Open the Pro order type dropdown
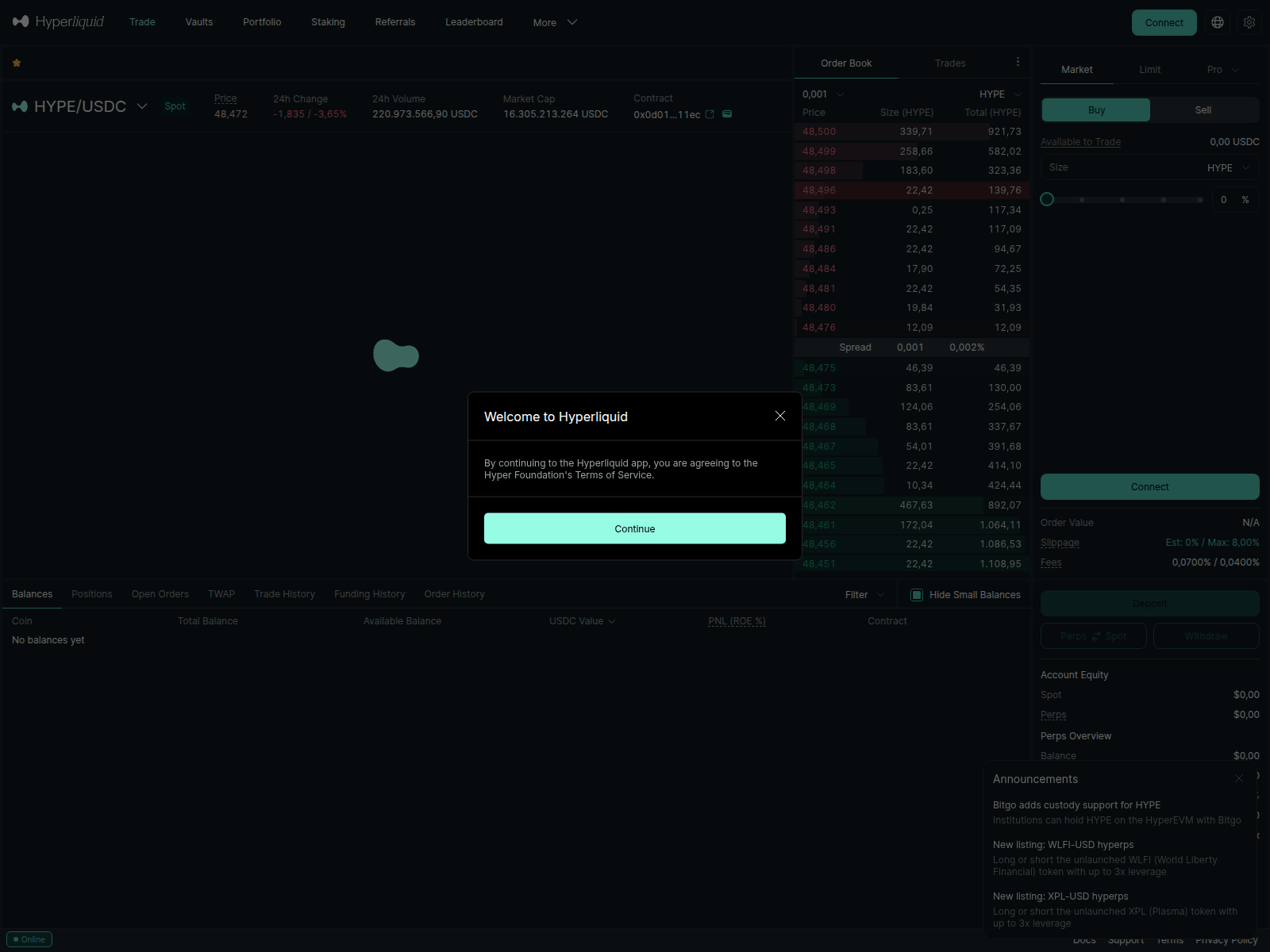Screen dimensions: 1270x952 coord(1222,70)
